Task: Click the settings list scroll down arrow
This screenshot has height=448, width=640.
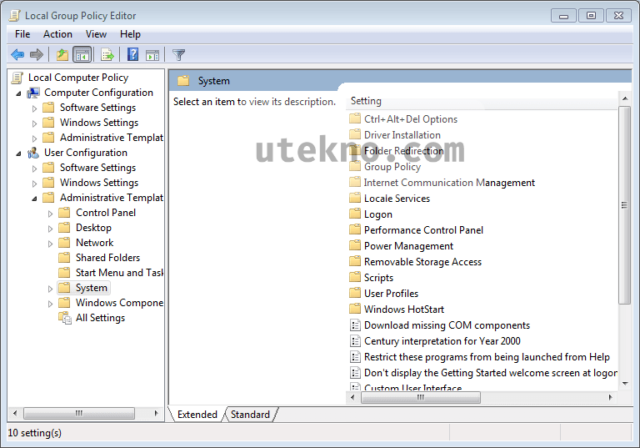Action: 624,384
